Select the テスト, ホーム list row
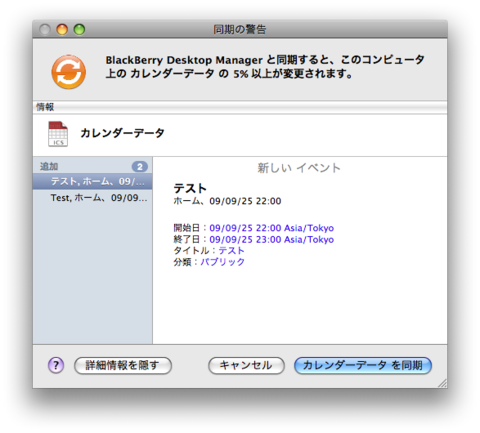 click(93, 181)
